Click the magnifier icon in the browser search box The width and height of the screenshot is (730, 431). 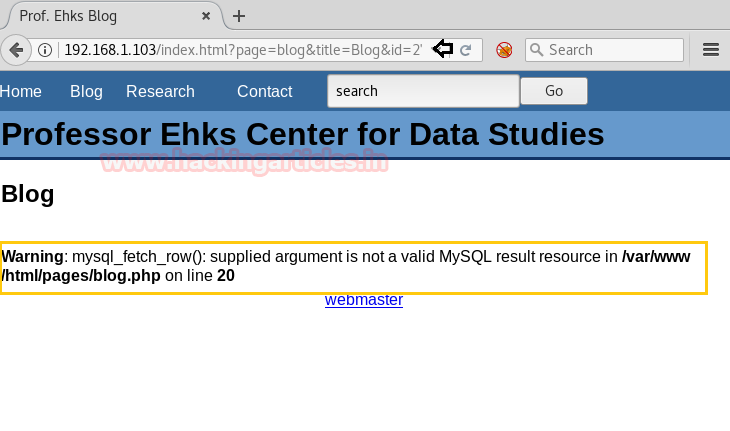536,50
